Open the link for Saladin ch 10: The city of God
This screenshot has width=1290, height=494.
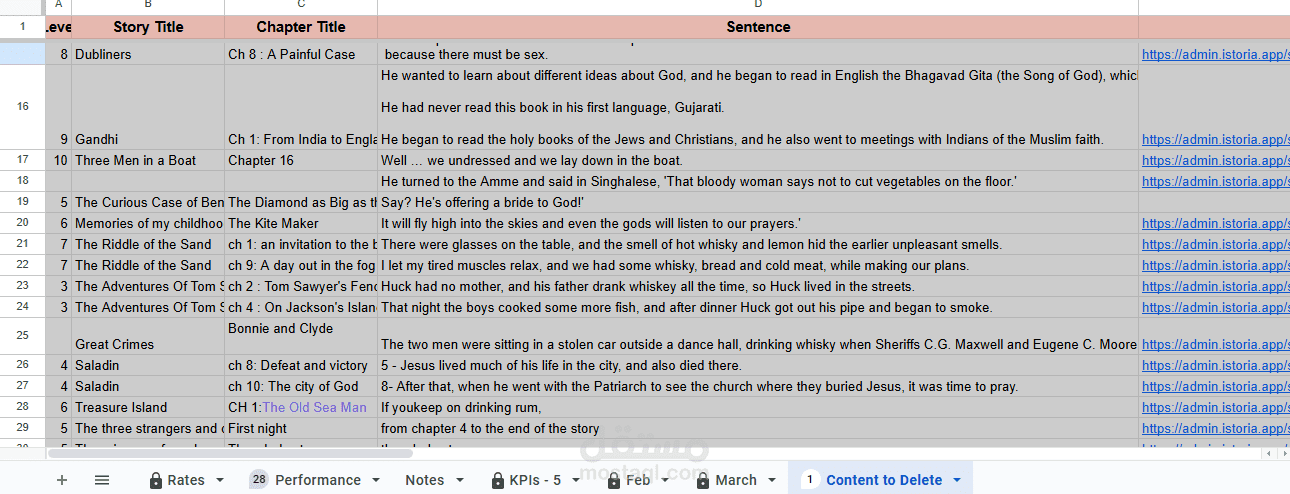1215,386
